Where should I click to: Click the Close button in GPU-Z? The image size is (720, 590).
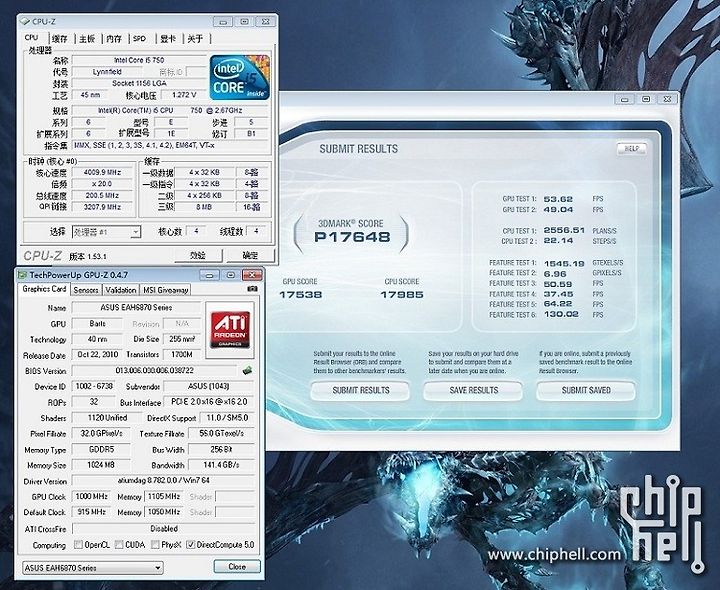(237, 566)
